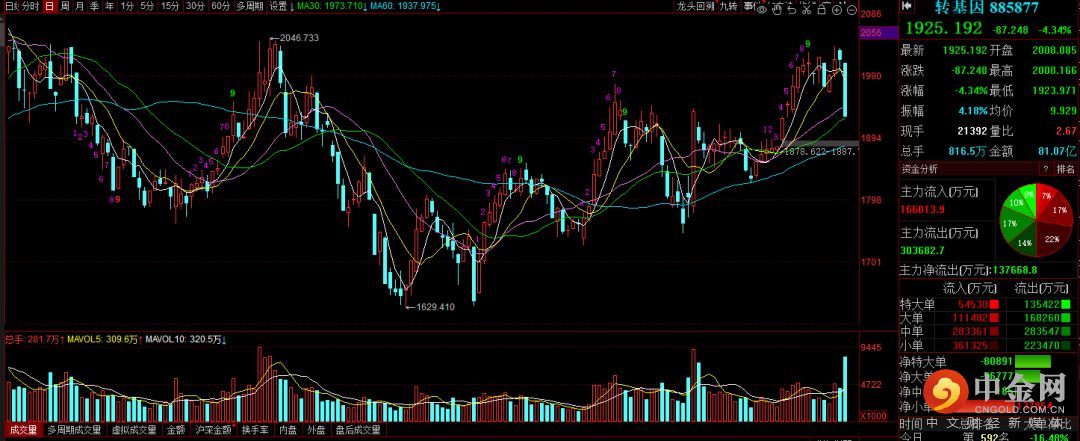This screenshot has width=1080, height=441.
Task: Switch to 分时 intraday chart
Action: [30, 6]
